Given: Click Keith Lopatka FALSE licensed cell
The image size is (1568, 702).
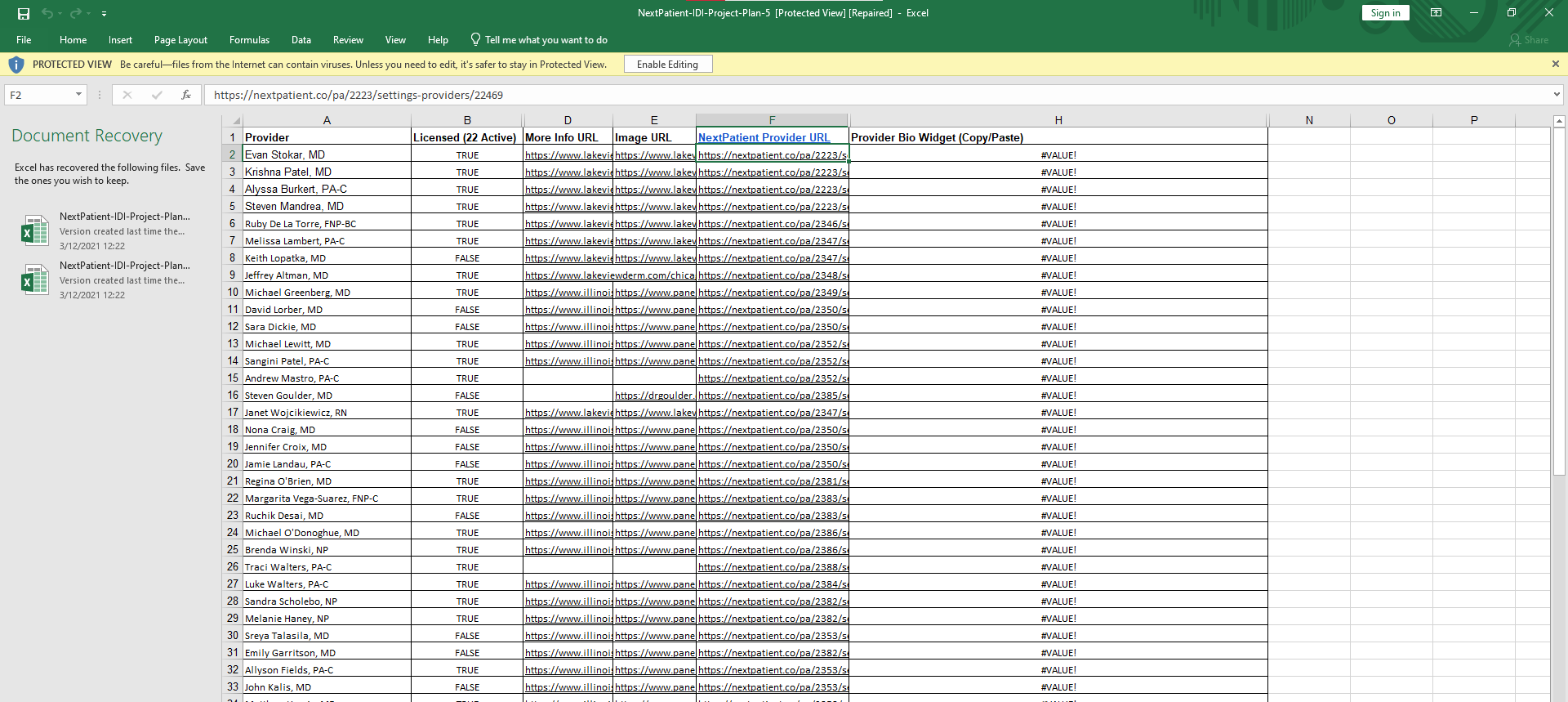Looking at the screenshot, I should 467,258.
